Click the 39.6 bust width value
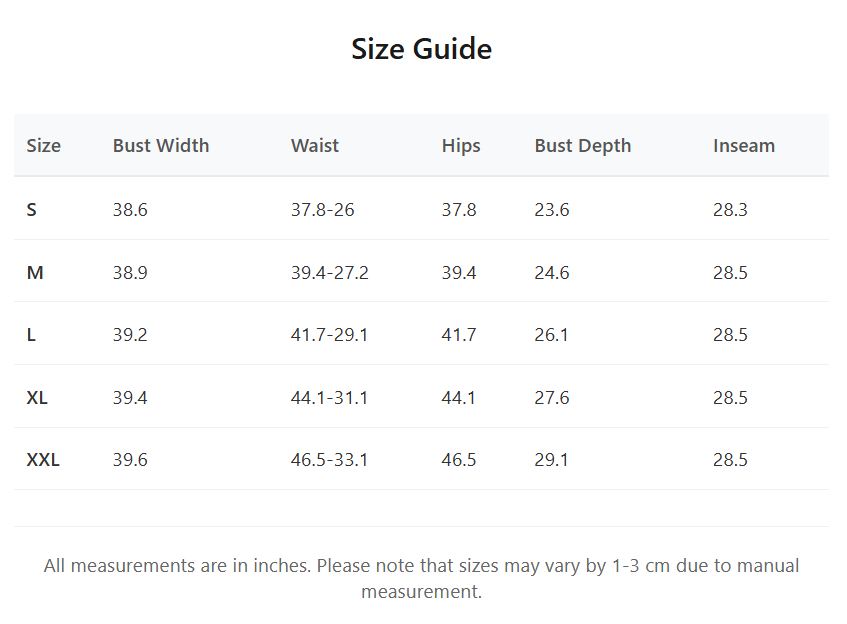This screenshot has width=847, height=624. pyautogui.click(x=130, y=460)
